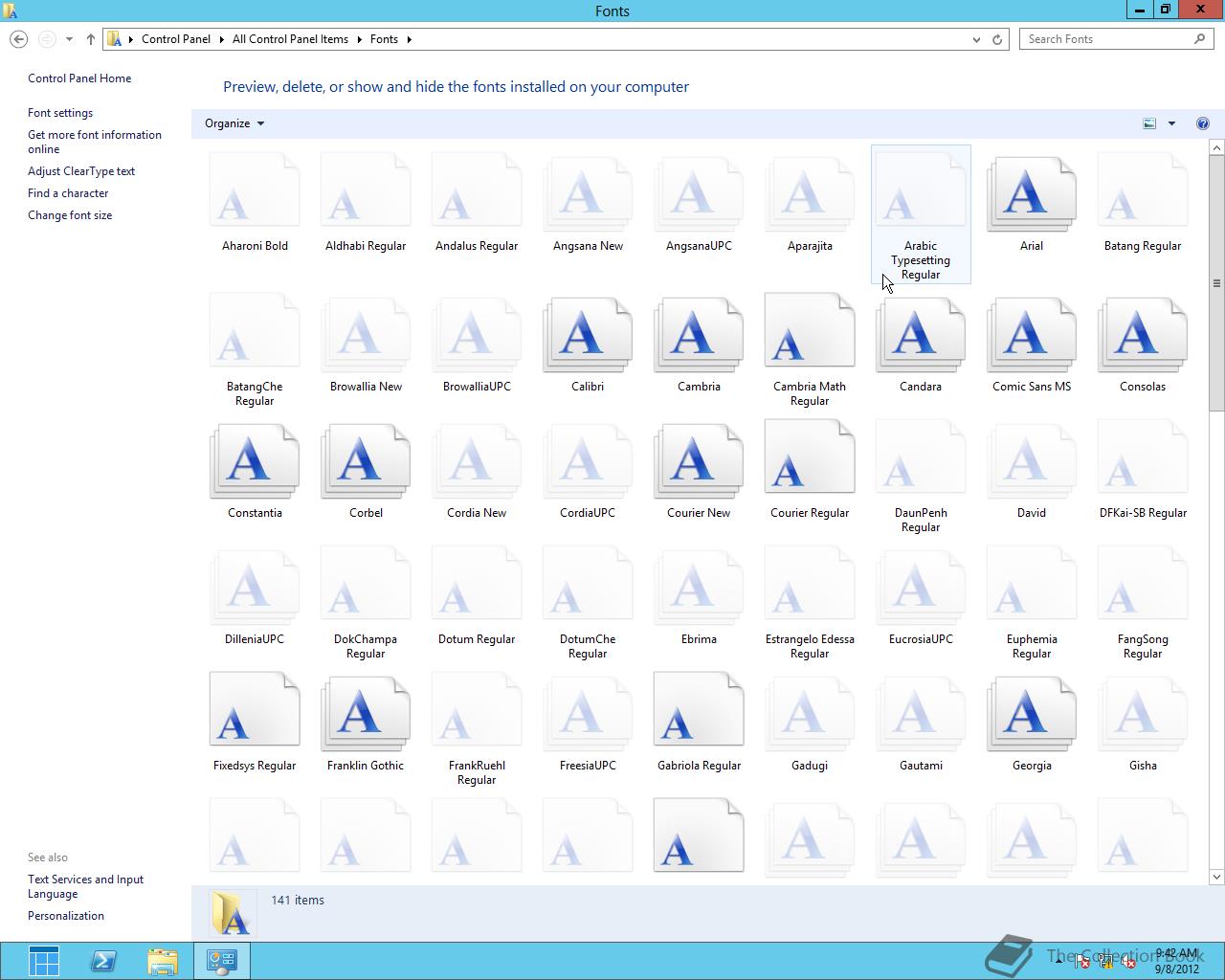The width and height of the screenshot is (1225, 980).
Task: Launch PowerShell from the taskbar
Action: coord(103,961)
